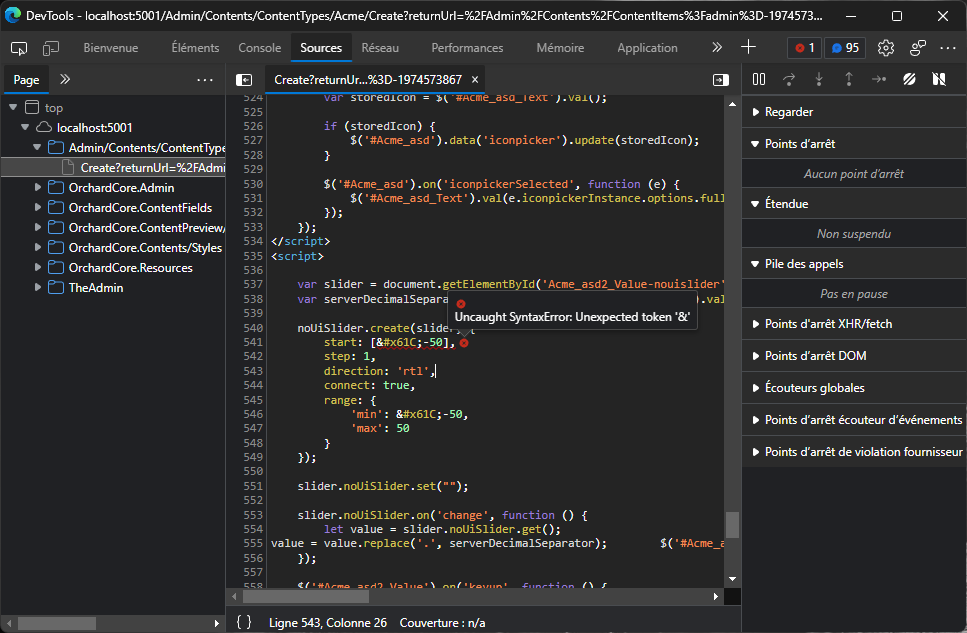
Task: Click the vertical scrollbar thumb in code editor
Action: coord(732,524)
